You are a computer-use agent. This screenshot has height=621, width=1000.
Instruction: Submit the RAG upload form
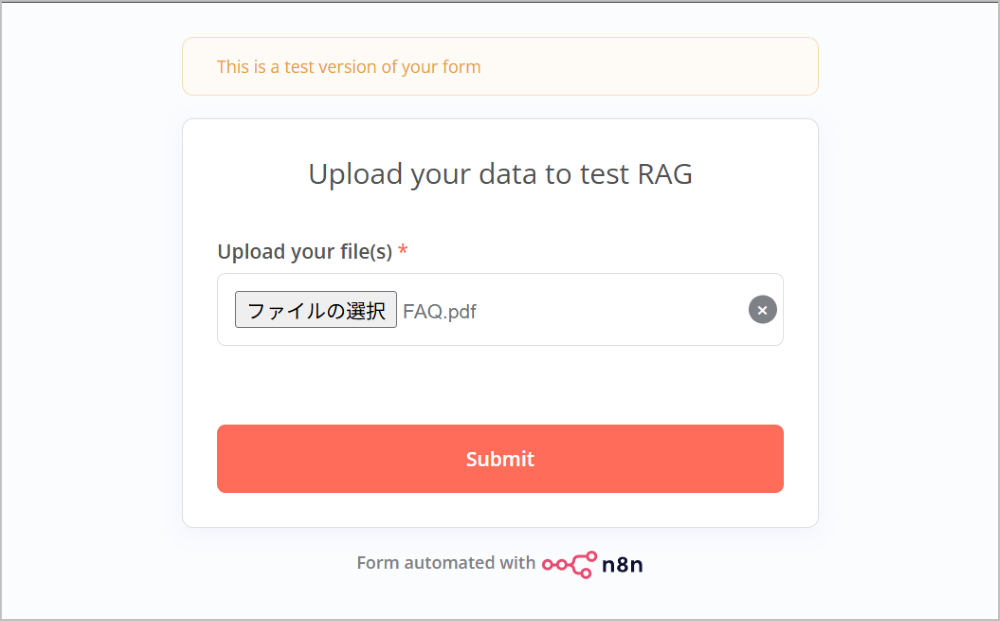500,459
